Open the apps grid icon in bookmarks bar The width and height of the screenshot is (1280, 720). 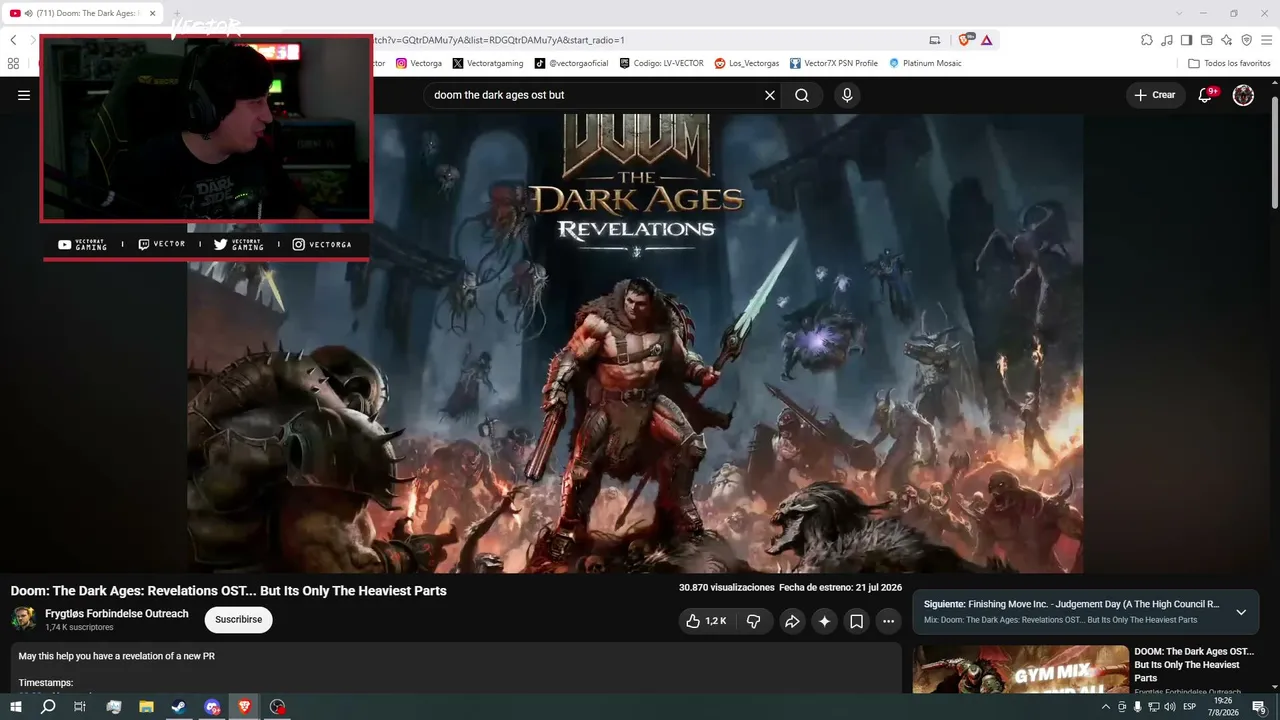click(13, 63)
